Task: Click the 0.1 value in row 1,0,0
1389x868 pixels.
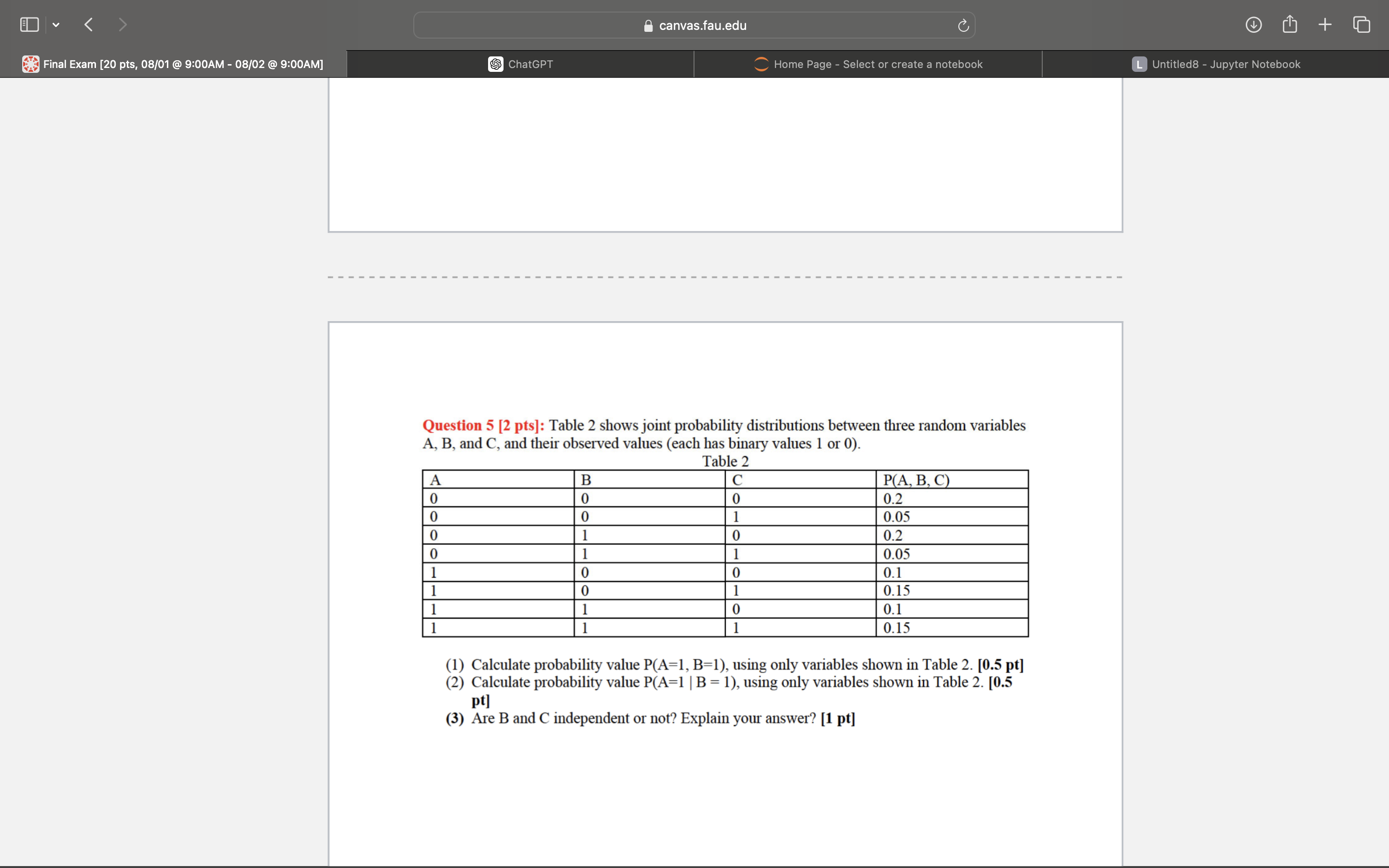Action: click(x=893, y=572)
